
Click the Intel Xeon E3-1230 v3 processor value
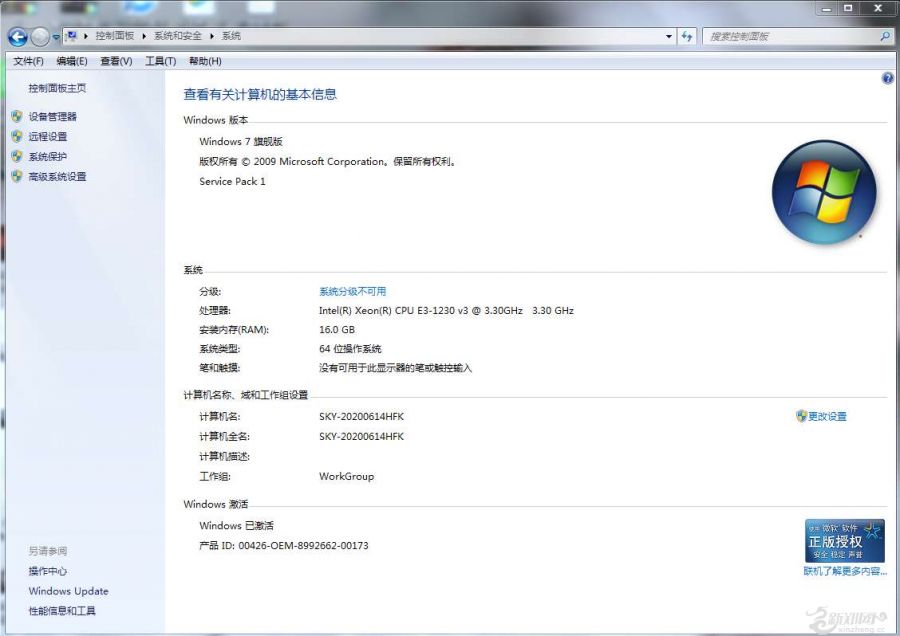coord(447,311)
